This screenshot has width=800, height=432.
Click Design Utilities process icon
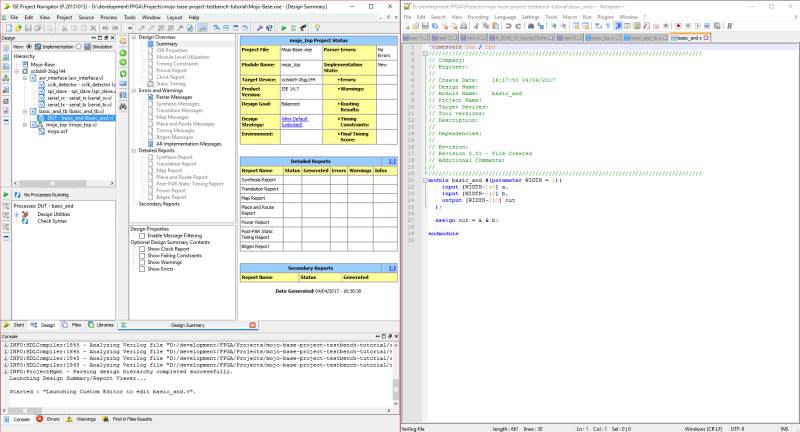pos(24,215)
